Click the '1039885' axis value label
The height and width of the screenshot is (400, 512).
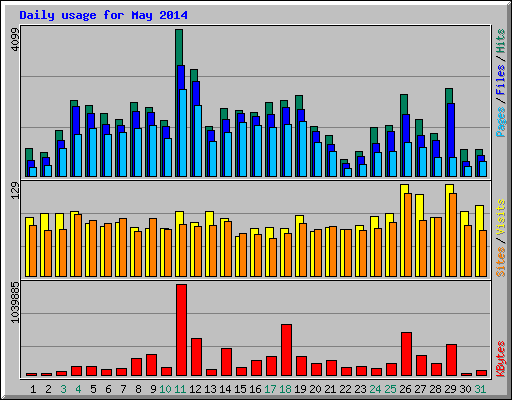(x=16, y=302)
